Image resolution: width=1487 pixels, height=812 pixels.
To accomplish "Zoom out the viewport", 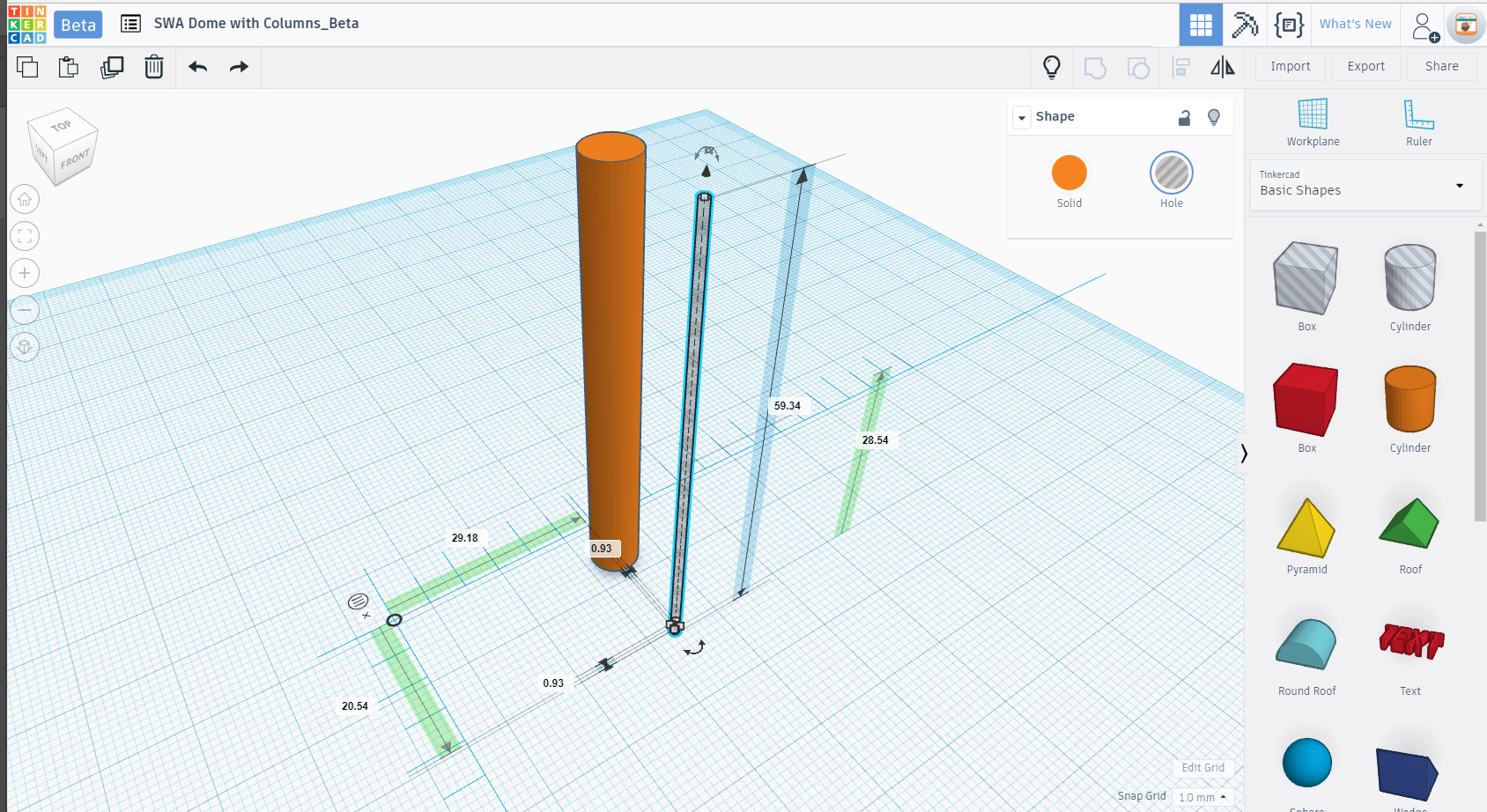I will click(x=25, y=310).
